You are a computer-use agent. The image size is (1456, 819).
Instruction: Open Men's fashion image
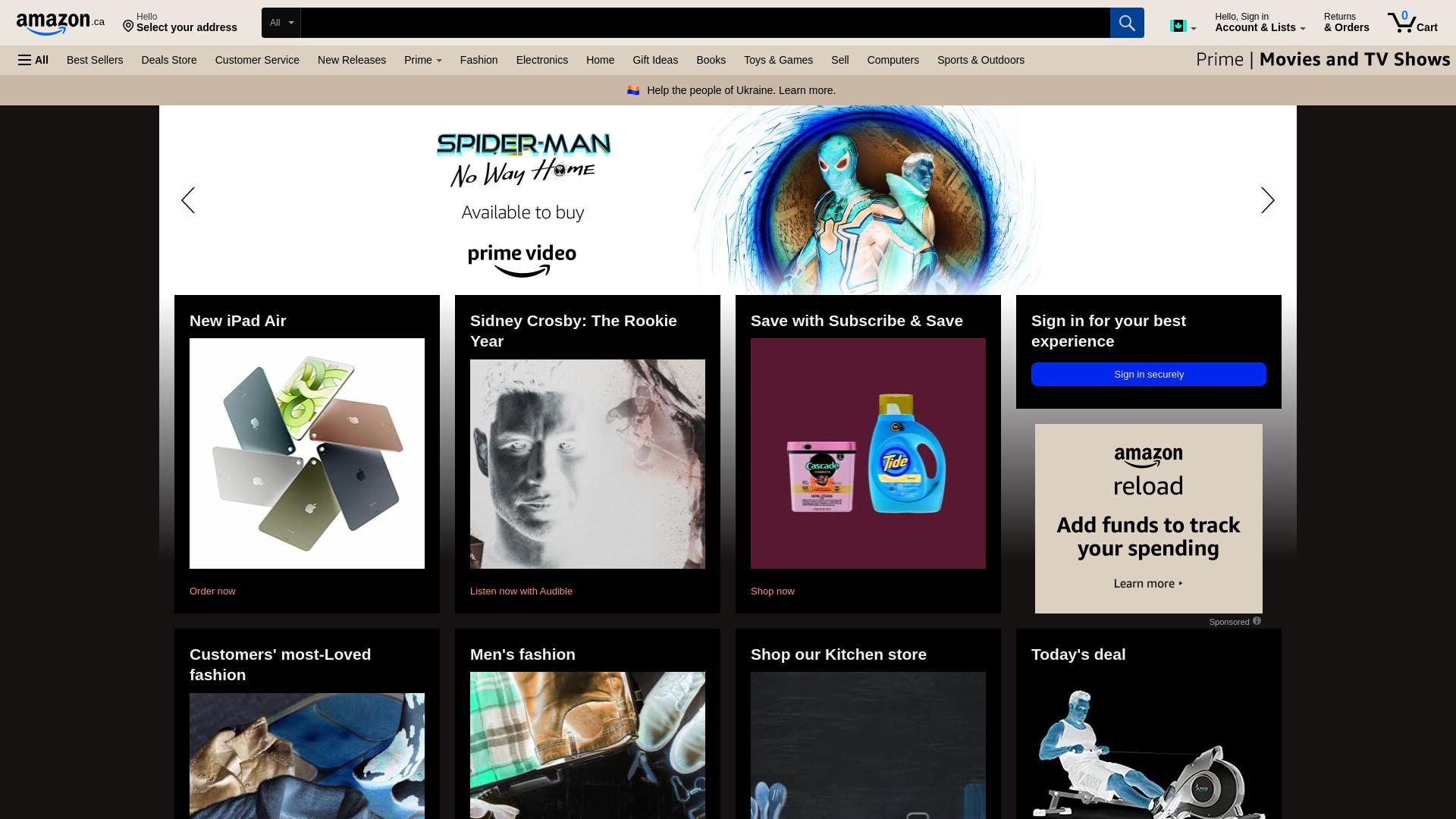tap(588, 745)
